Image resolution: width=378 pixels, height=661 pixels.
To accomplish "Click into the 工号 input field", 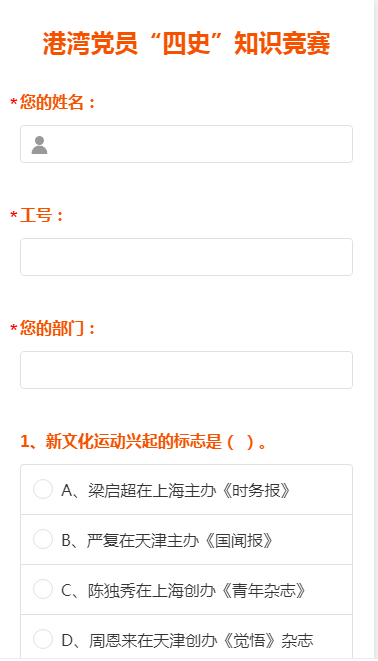I will coord(186,257).
